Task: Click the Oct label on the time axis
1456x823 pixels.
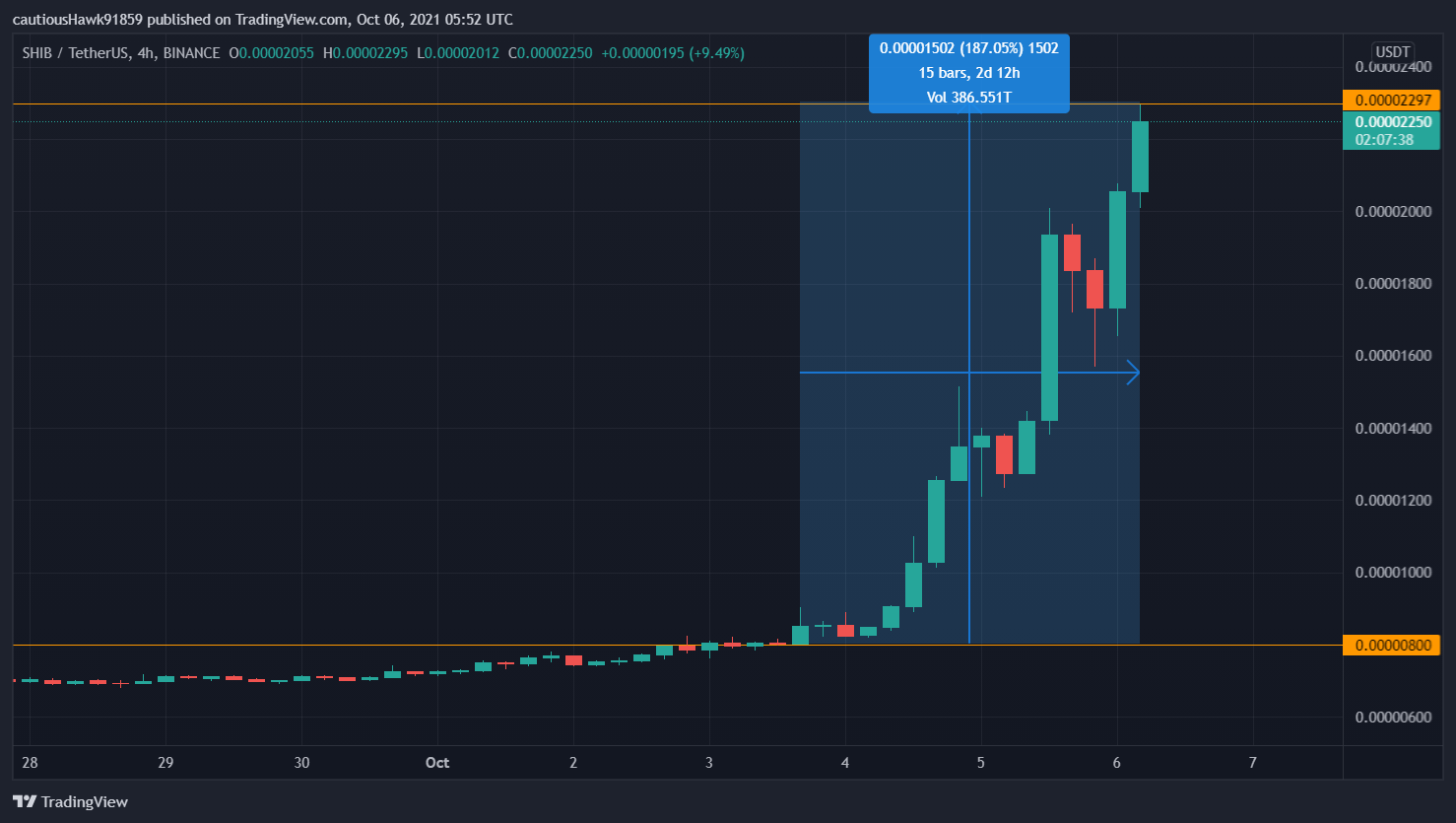Action: [437, 762]
